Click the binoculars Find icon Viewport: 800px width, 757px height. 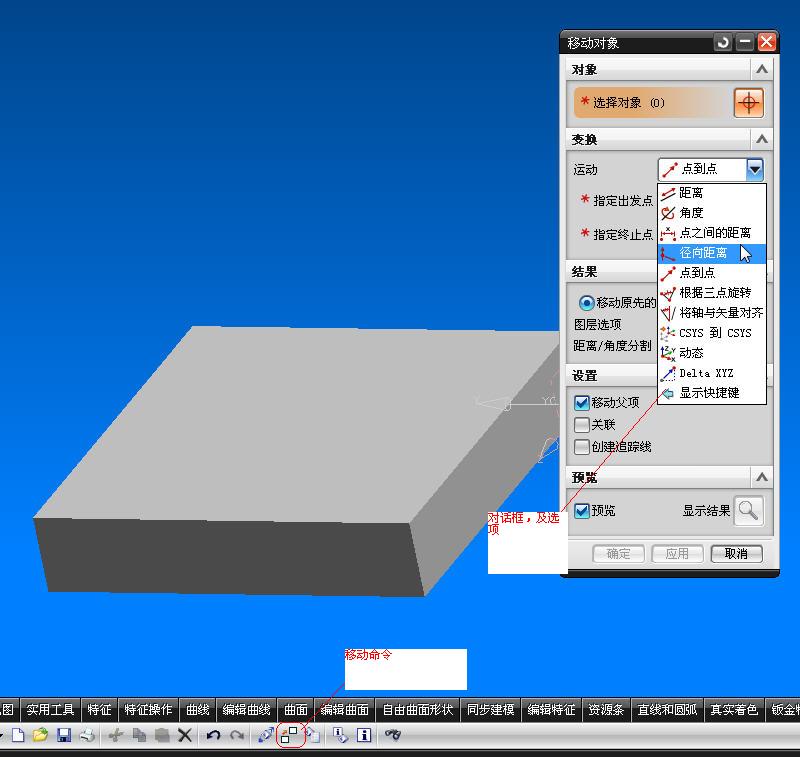click(x=393, y=735)
